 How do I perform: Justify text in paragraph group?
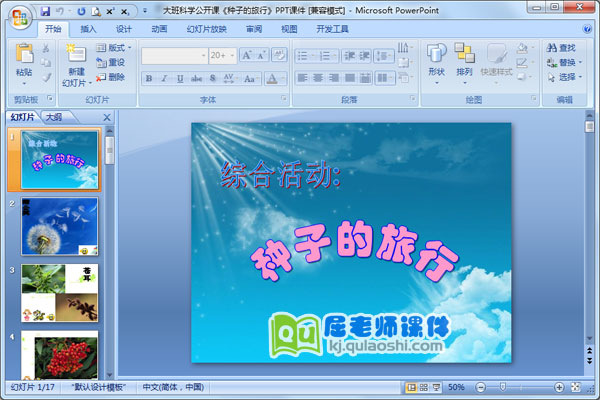(x=350, y=78)
